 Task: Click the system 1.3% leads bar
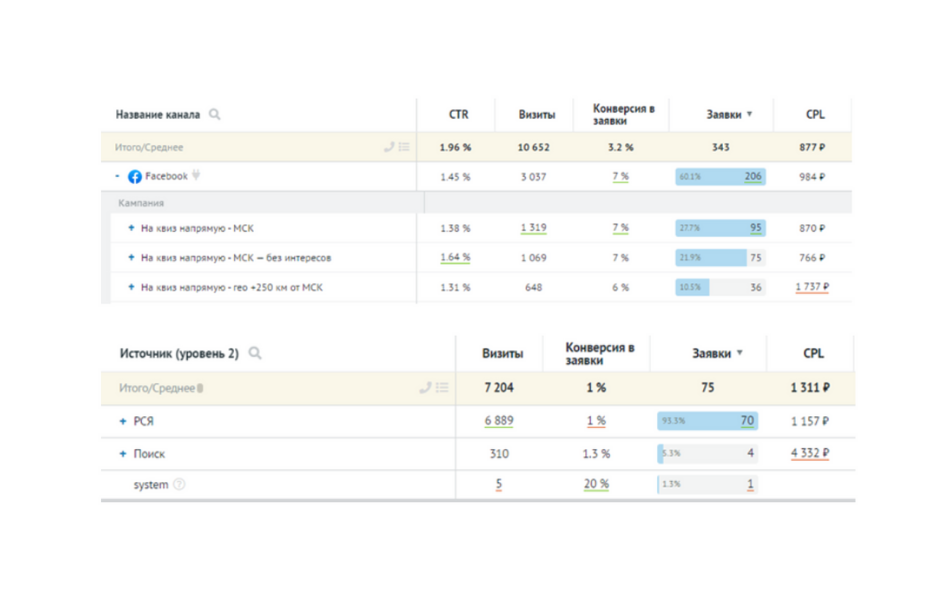(707, 484)
